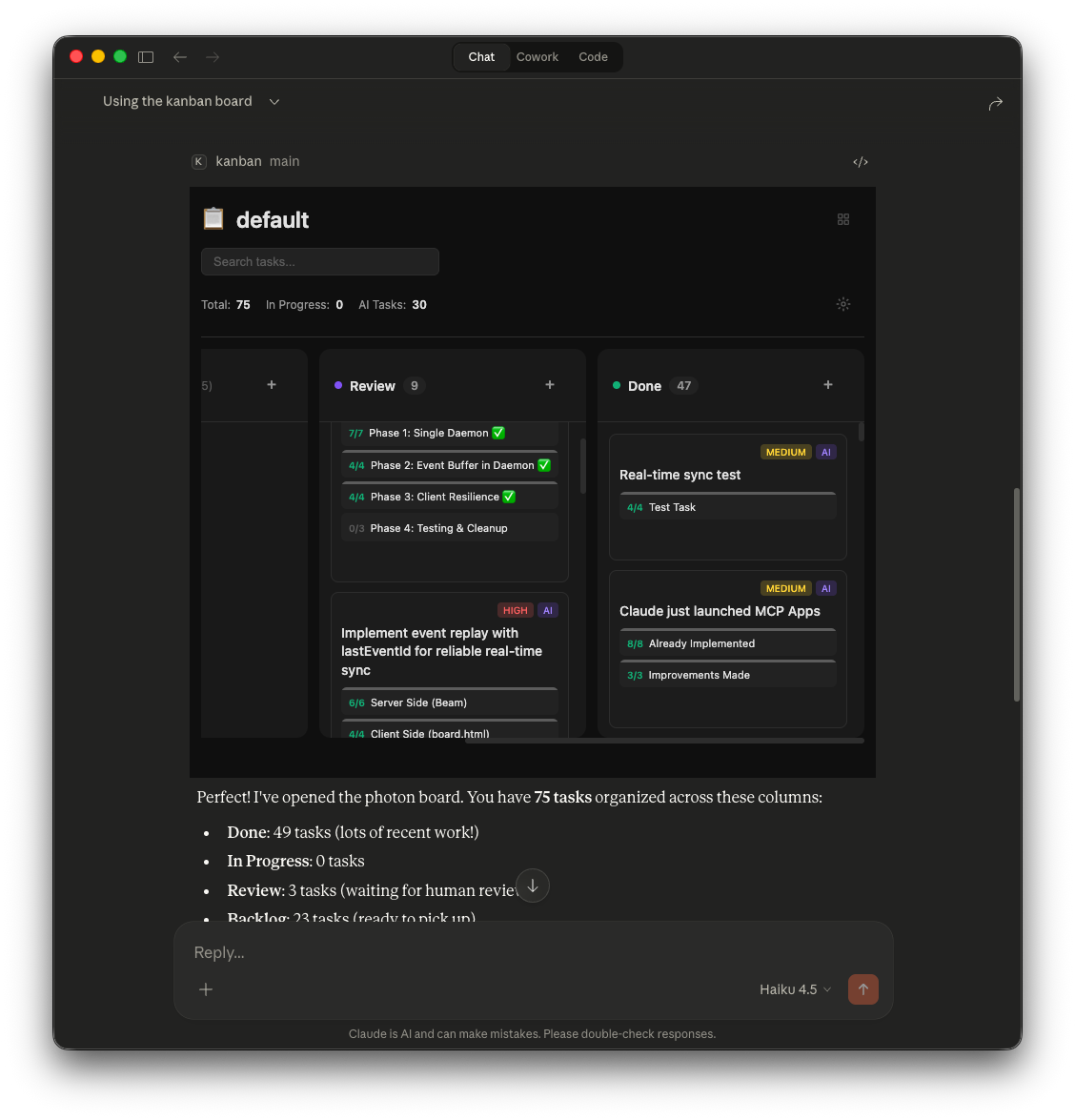Click the kanban repository K icon
The width and height of the screenshot is (1075, 1120).
coord(198,162)
